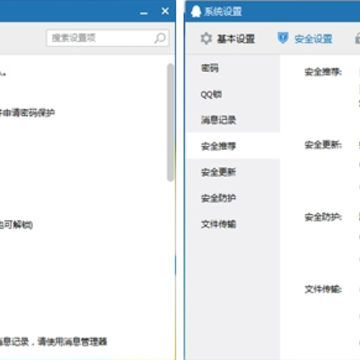Click the blue shield icon beside 安全设置
The image size is (360, 360).
point(283,38)
